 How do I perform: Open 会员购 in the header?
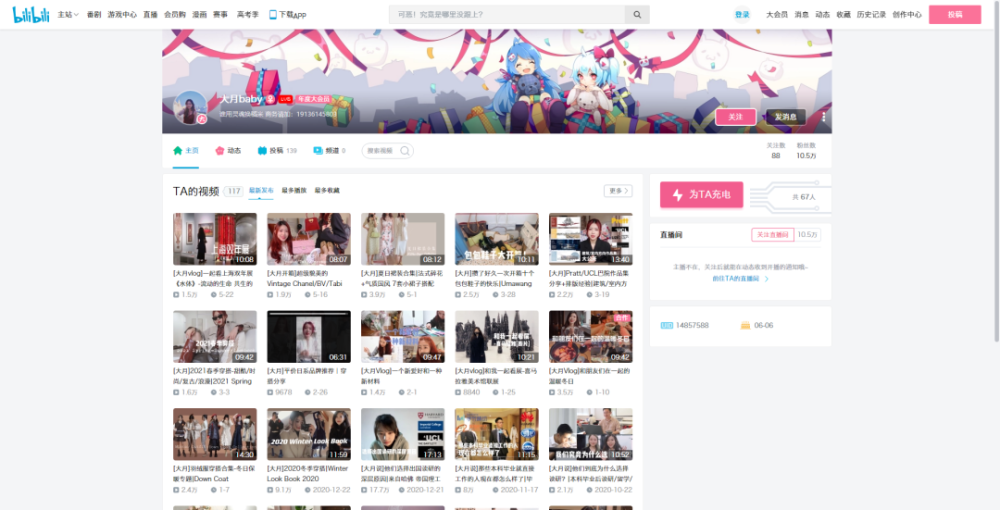tap(175, 15)
